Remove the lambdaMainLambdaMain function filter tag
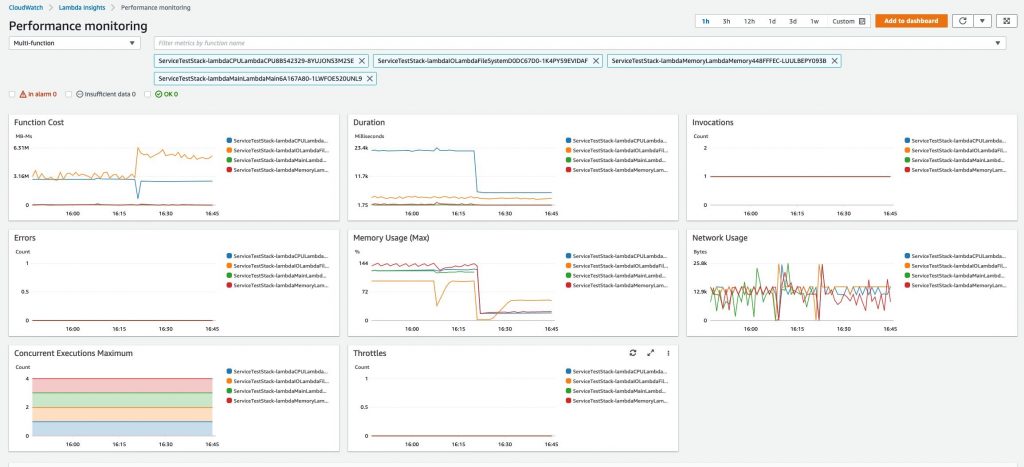This screenshot has width=1024, height=467. [370, 78]
